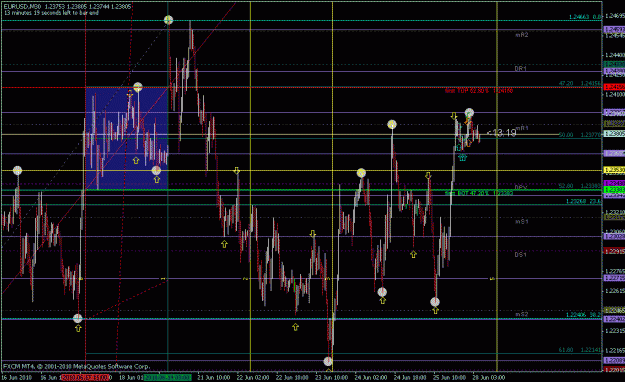Click the Fibonacci '61.80 1.22141' label
This screenshot has height=382, width=625.
pos(580,350)
